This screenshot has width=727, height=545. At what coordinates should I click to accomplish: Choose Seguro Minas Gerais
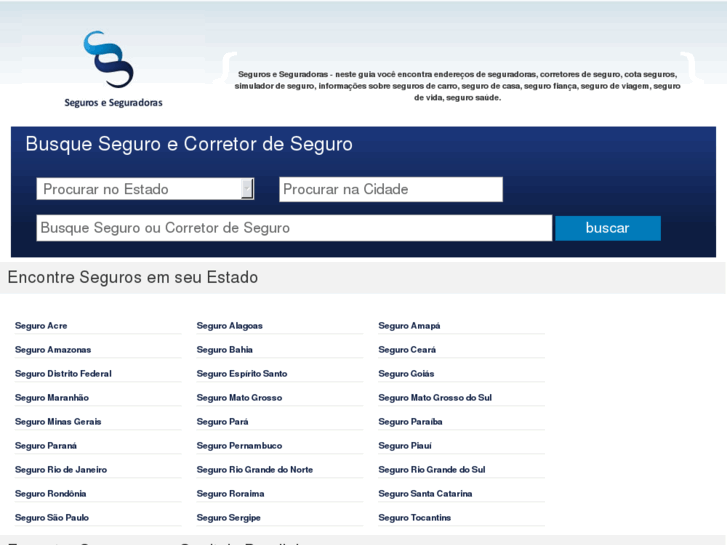tap(58, 422)
